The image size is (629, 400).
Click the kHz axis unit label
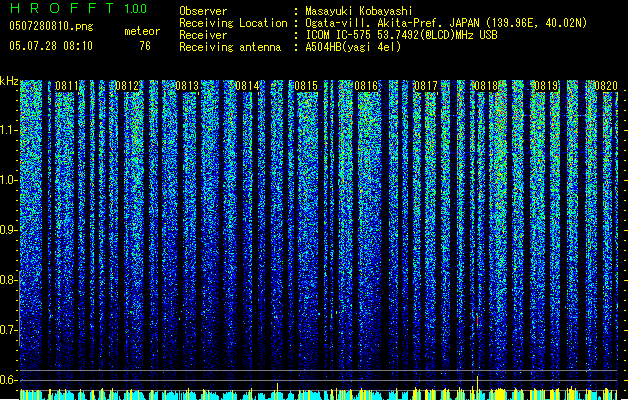(x=9, y=81)
